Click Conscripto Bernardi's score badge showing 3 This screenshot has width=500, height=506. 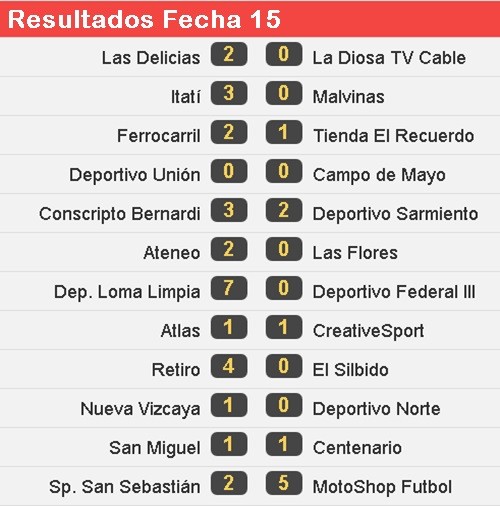(x=229, y=210)
